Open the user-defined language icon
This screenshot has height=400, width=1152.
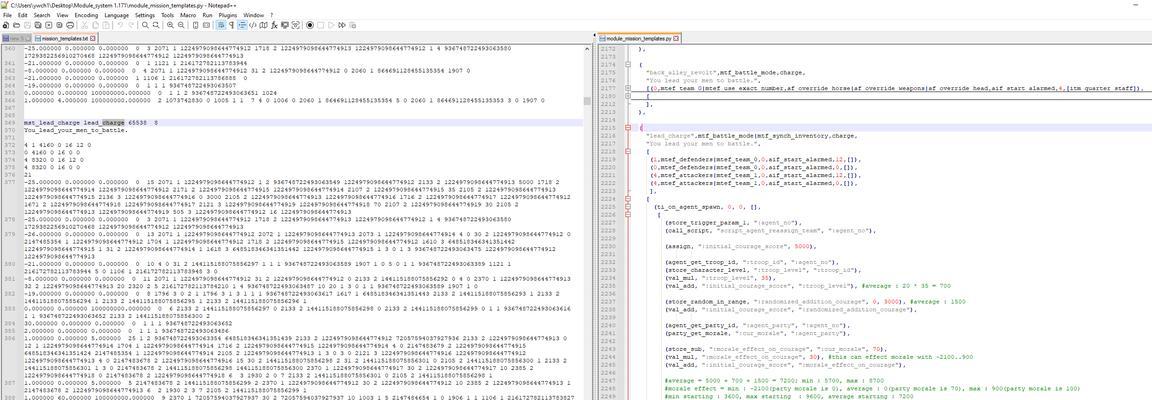point(253,24)
